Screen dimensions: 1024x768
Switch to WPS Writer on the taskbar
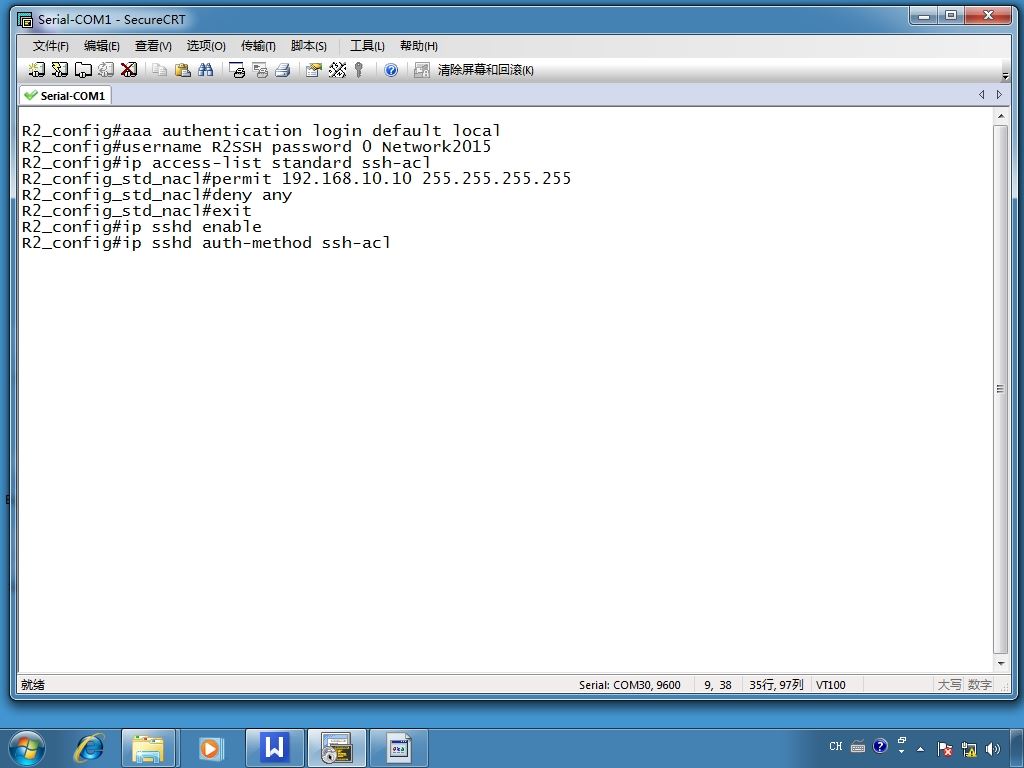(x=274, y=748)
